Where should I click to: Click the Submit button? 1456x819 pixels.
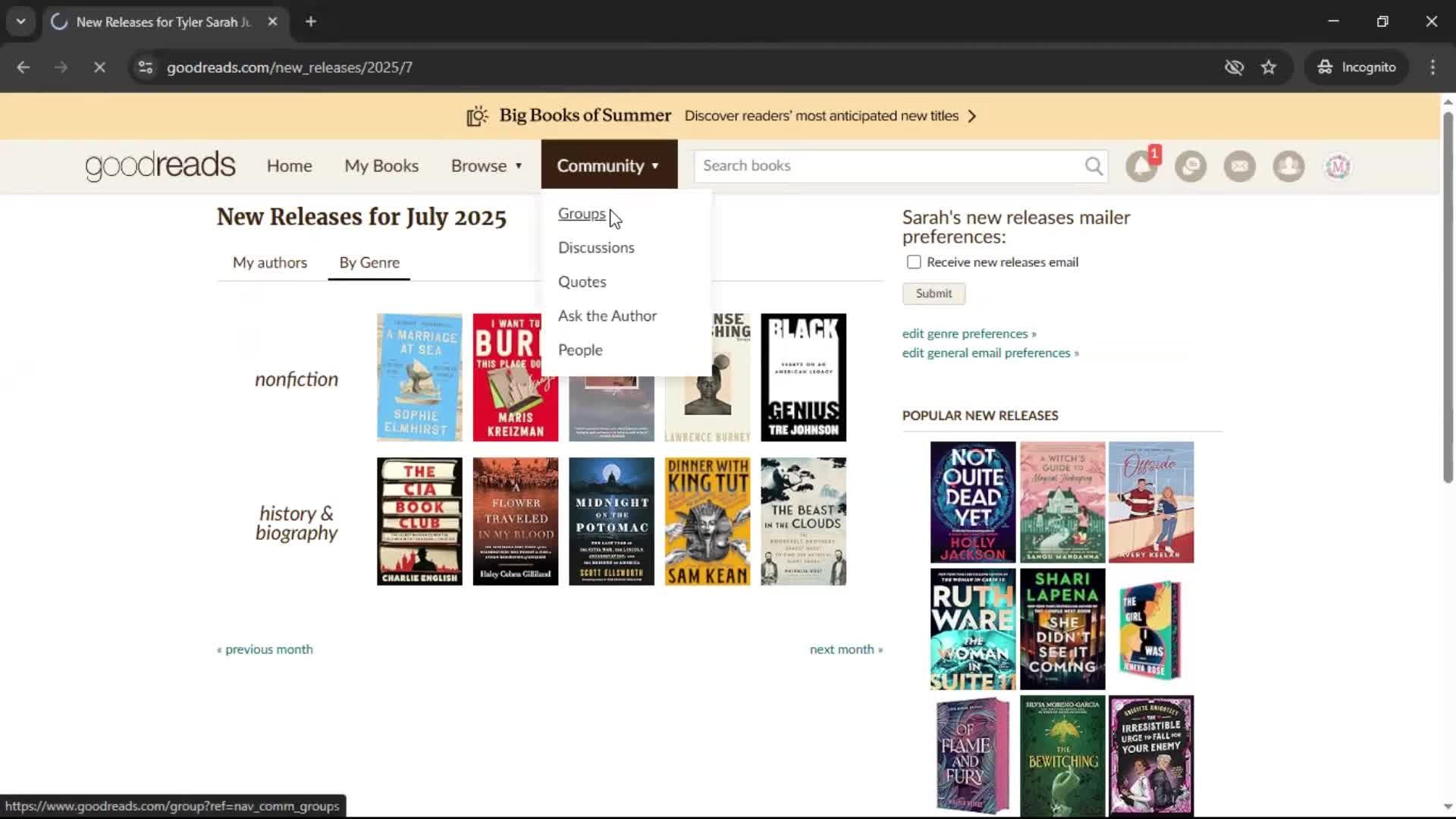tap(934, 293)
